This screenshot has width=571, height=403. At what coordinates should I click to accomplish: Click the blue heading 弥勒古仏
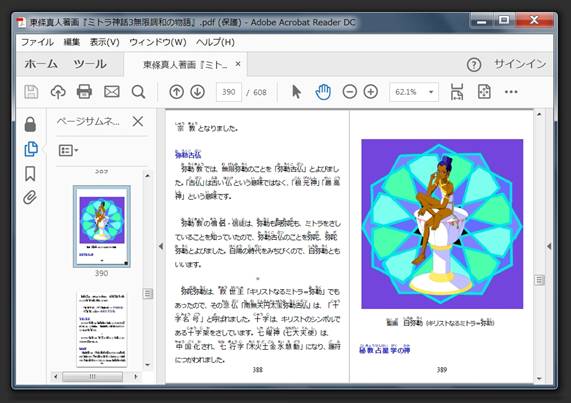(188, 155)
